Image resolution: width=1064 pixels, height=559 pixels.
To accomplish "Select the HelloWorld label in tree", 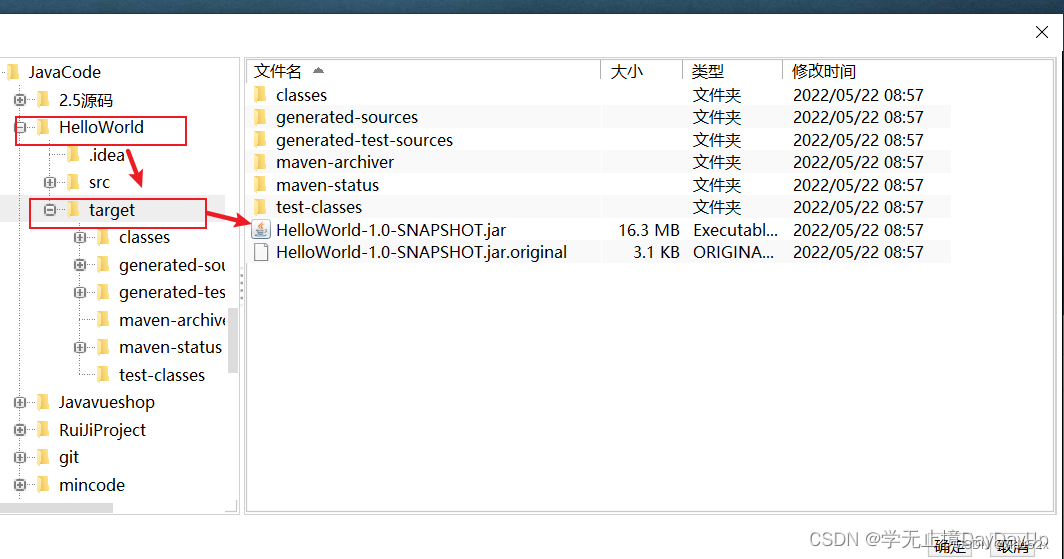I will (101, 127).
